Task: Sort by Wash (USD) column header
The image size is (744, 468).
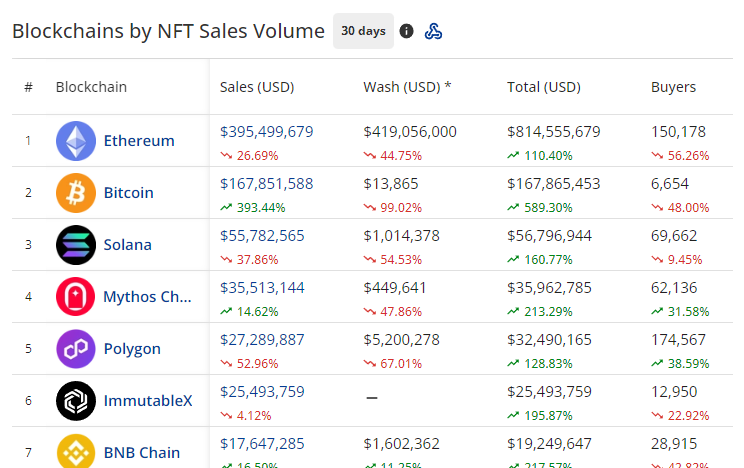Action: click(407, 87)
